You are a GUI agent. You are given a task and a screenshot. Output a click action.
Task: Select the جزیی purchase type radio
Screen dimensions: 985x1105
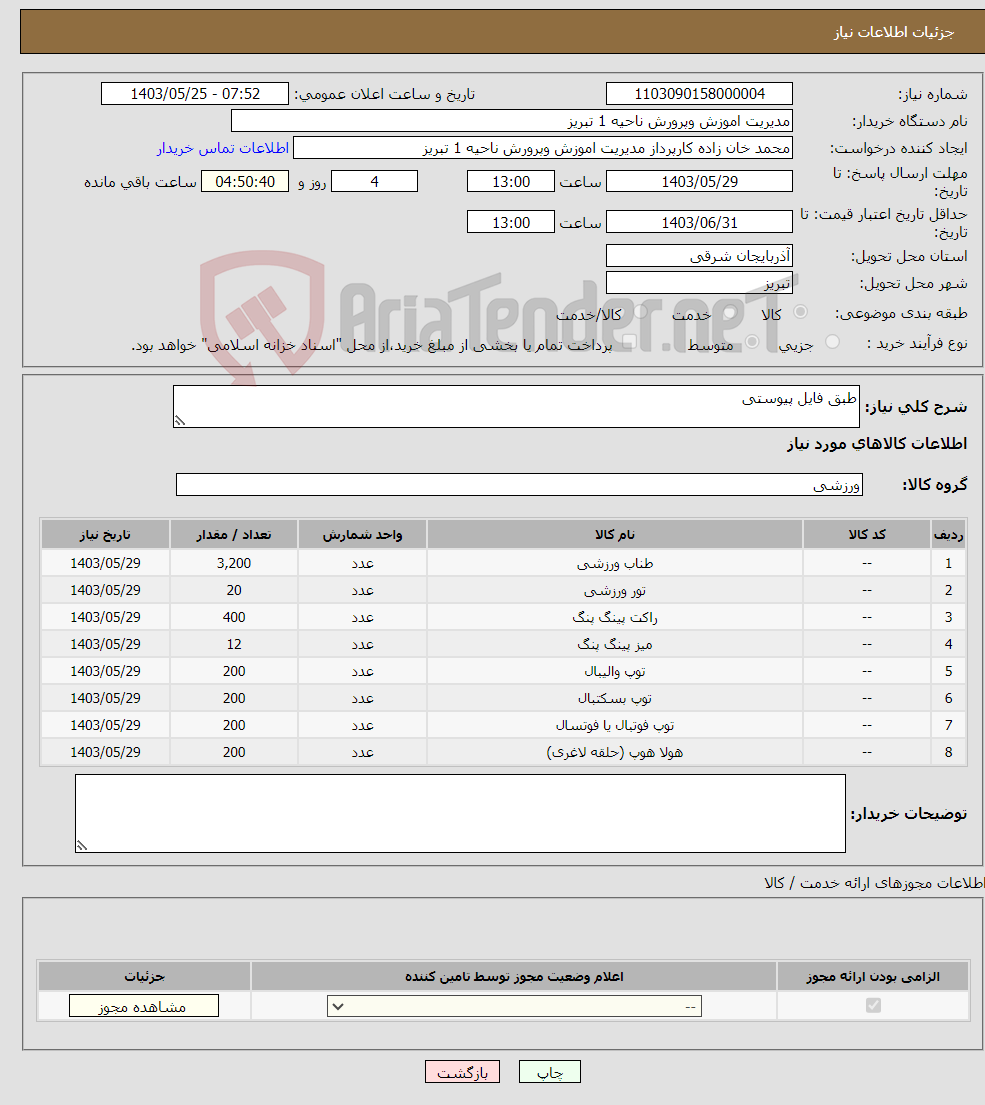click(x=832, y=342)
